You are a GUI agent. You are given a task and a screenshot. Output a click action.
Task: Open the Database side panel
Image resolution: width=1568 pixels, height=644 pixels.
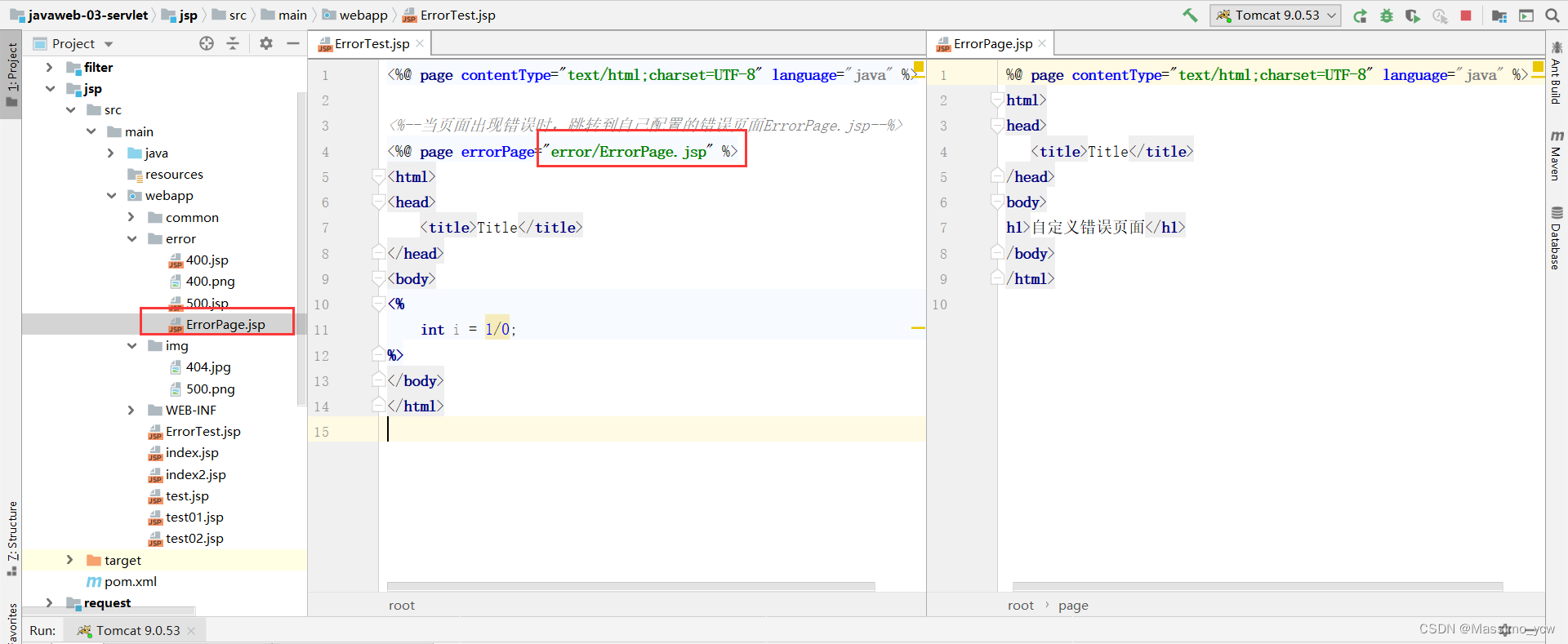pos(1556,238)
